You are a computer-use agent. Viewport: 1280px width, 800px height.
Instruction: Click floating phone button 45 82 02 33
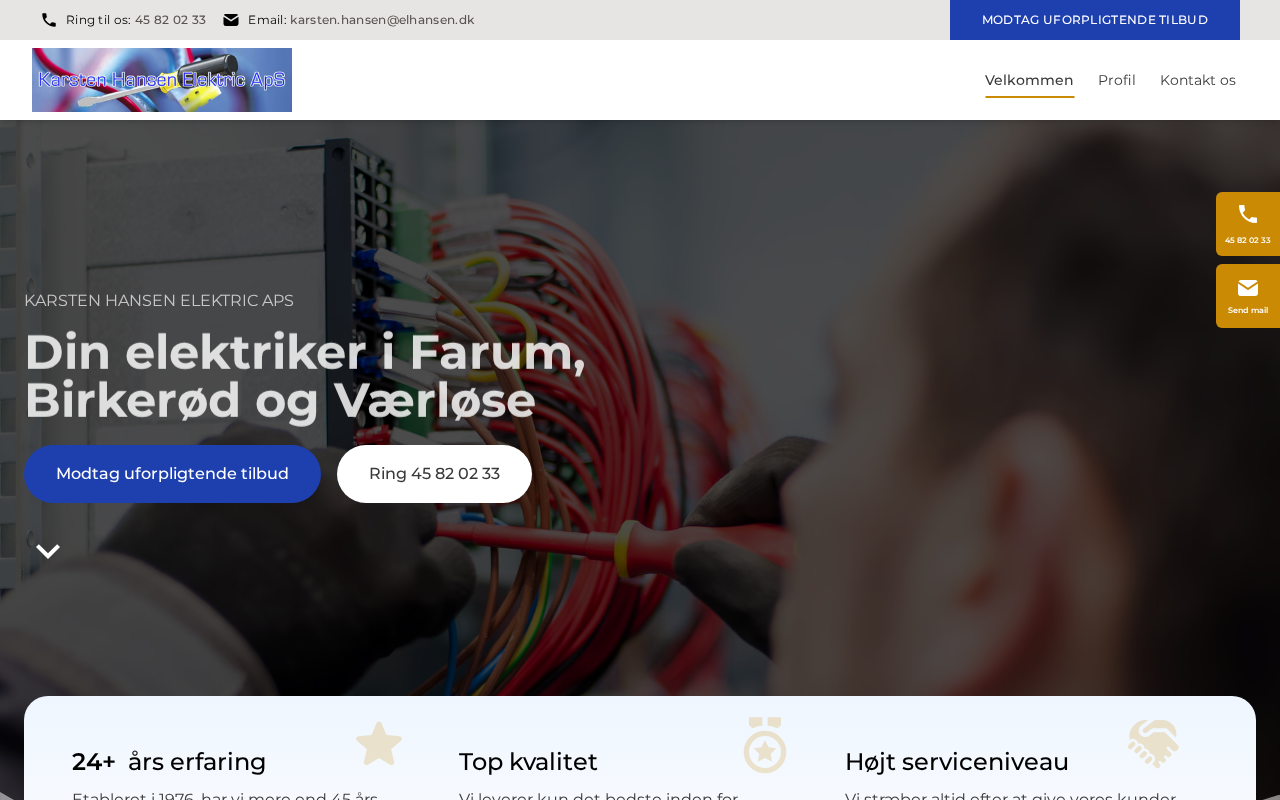(x=1248, y=224)
